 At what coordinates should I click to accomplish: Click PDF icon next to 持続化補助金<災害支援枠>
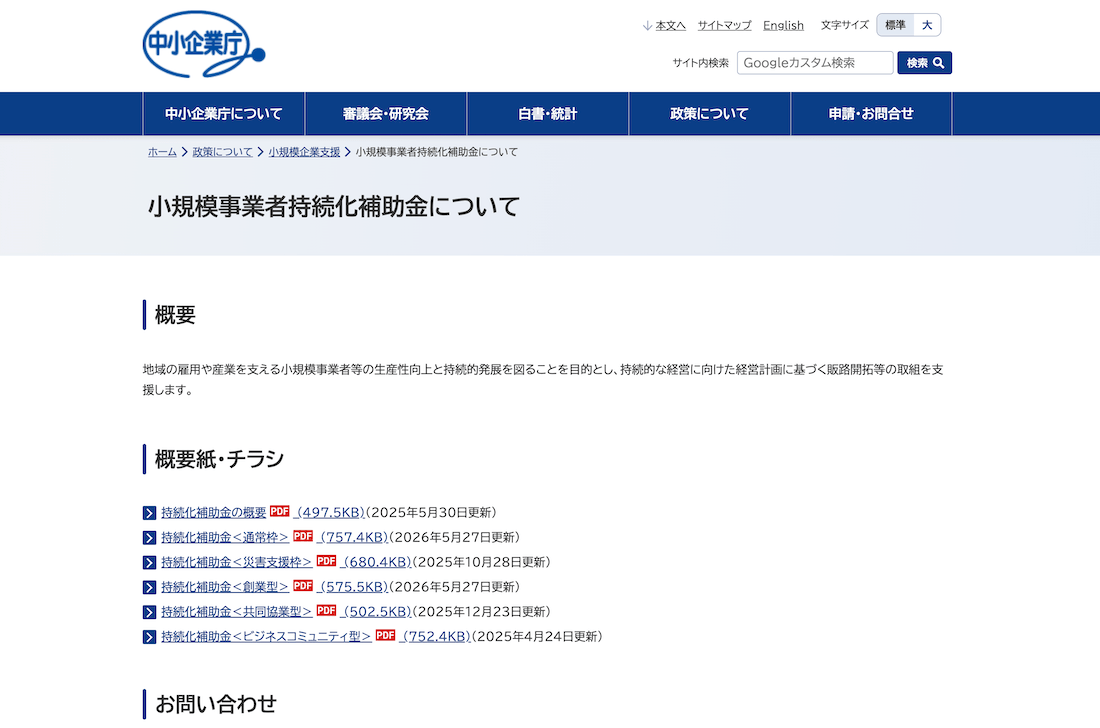click(x=326, y=560)
